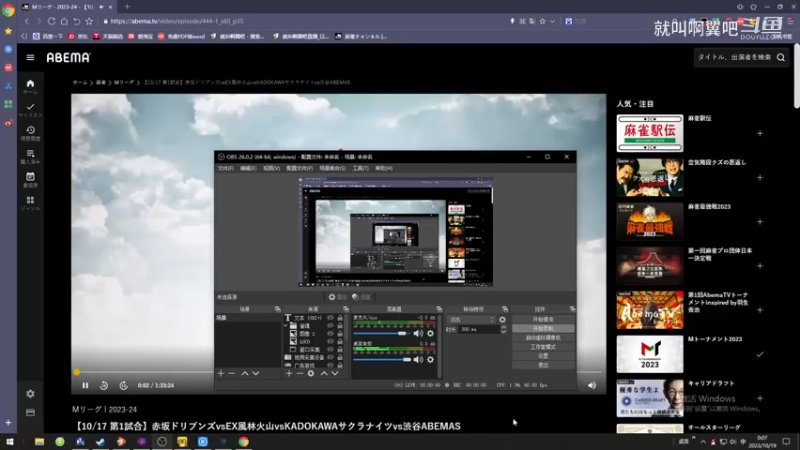Screen dimensions: 800x450
Task: Add a new scene in OBS with plus
Action: pos(221,373)
